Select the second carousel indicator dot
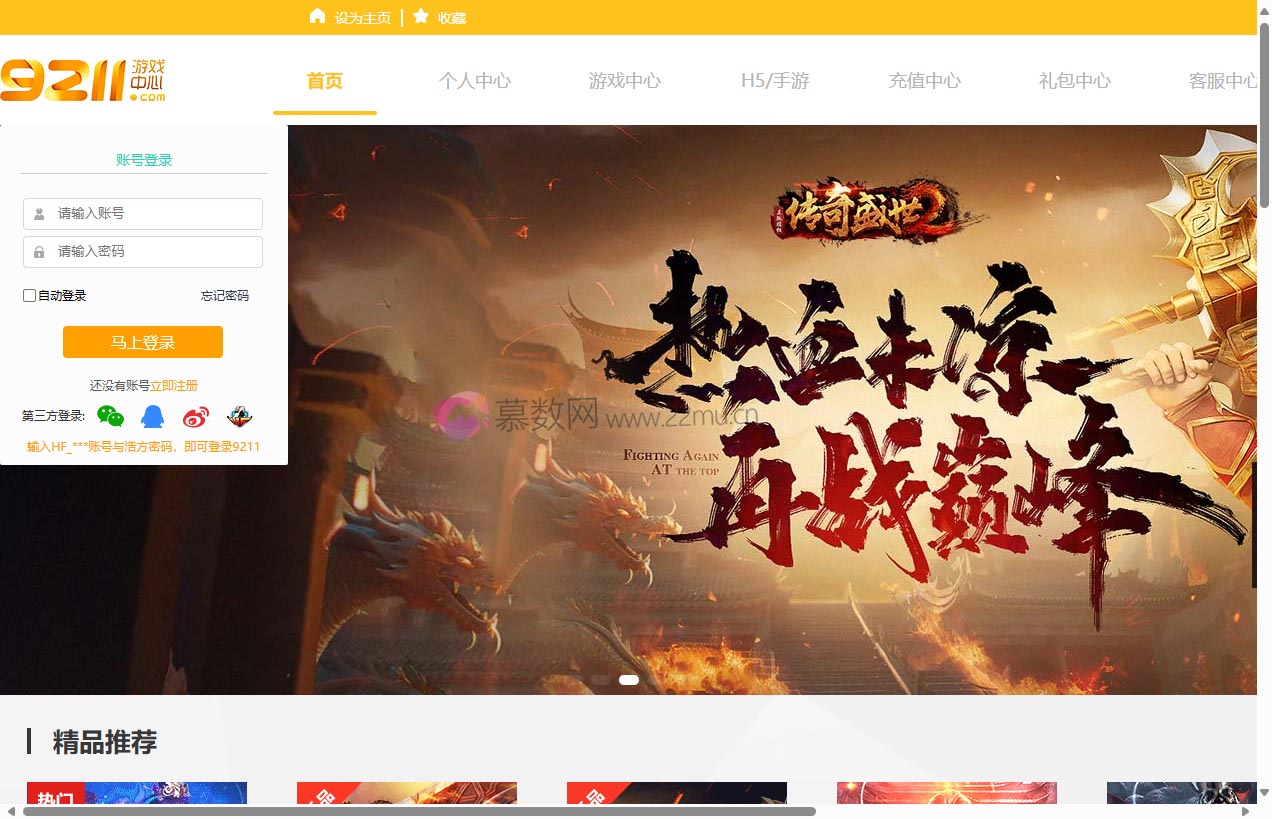1272x819 pixels. click(629, 680)
